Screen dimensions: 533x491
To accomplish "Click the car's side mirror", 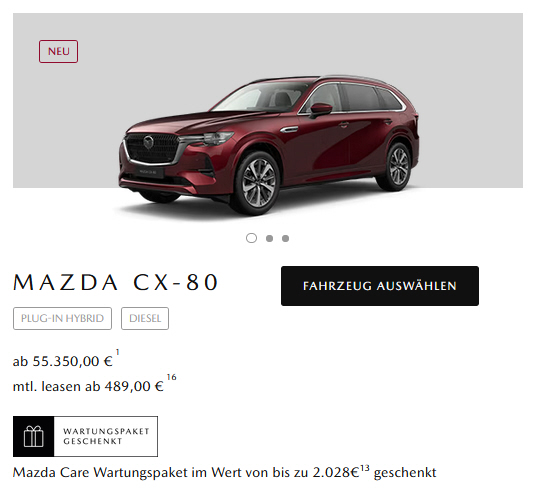I will pos(320,110).
